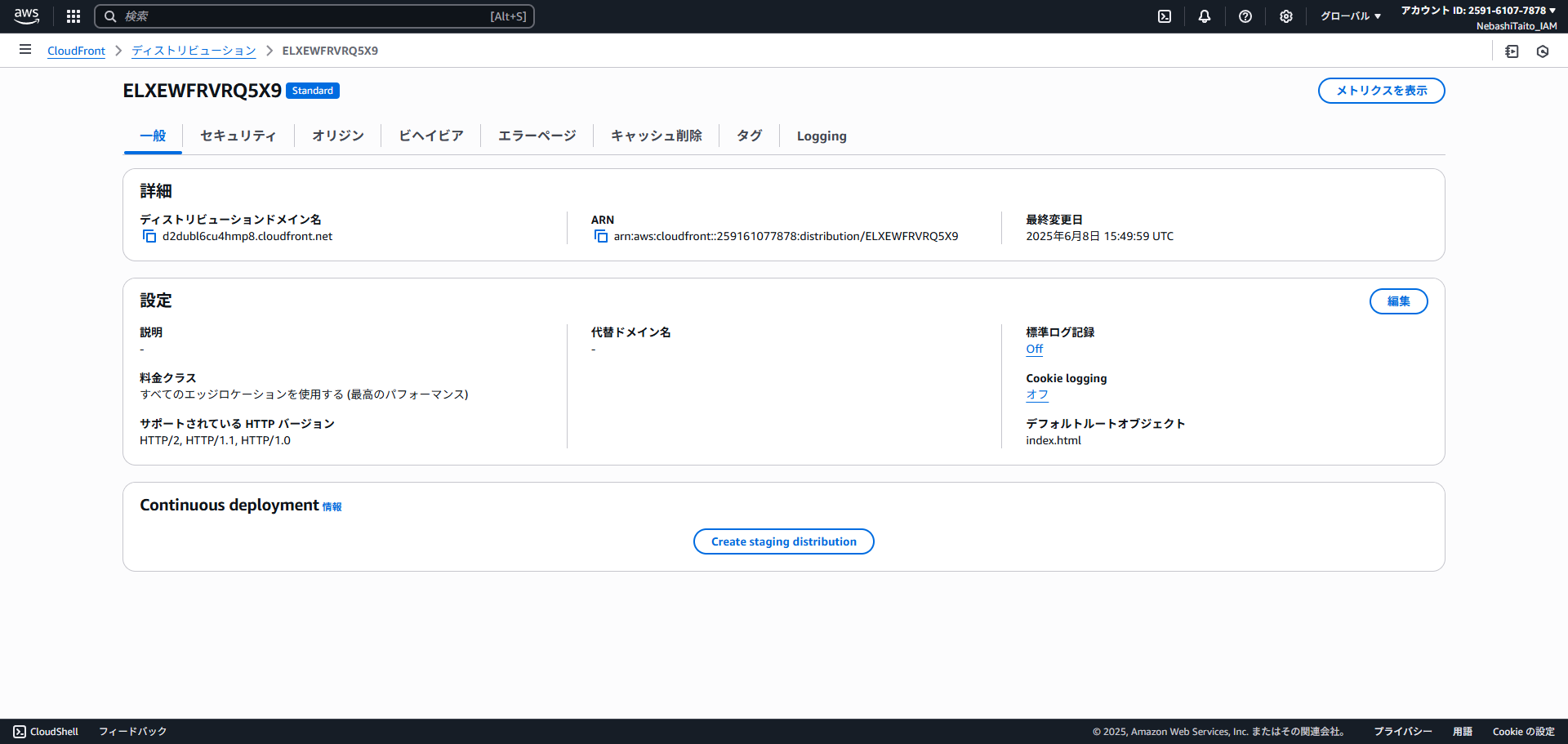Open the Logging tab
This screenshot has height=744, width=1568.
click(821, 136)
